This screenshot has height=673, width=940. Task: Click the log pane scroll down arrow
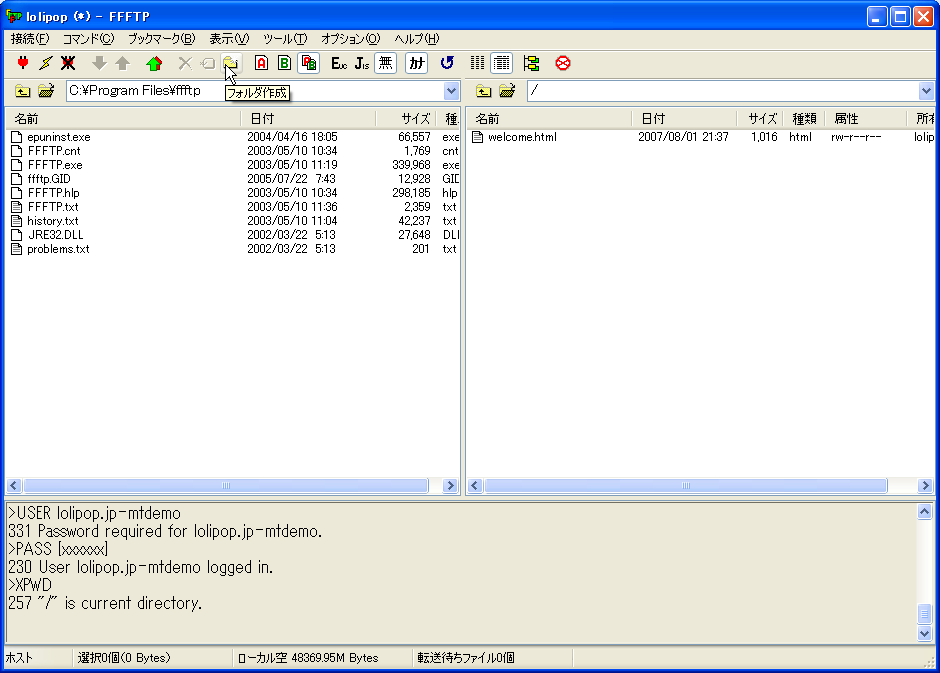924,633
